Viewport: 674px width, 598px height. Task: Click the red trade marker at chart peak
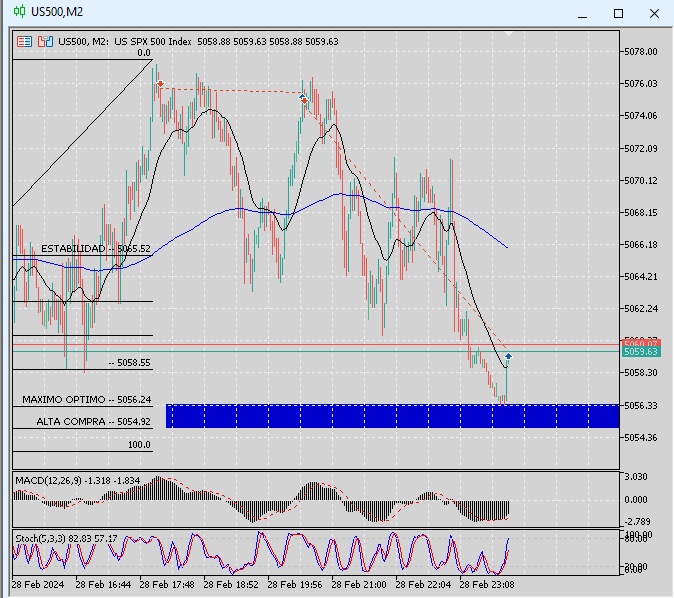click(x=160, y=85)
